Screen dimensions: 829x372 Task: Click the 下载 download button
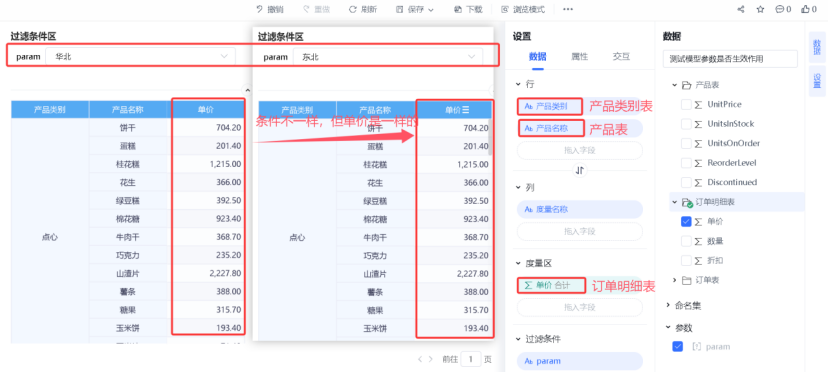(x=468, y=10)
